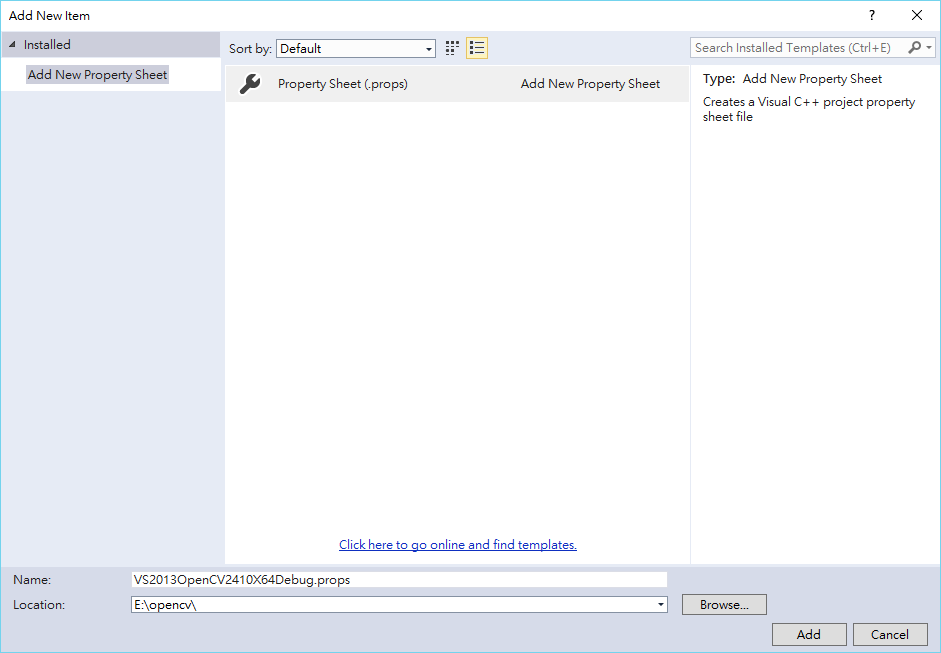This screenshot has height=653, width=941.
Task: Click the wrench Property Sheet icon
Action: click(250, 84)
